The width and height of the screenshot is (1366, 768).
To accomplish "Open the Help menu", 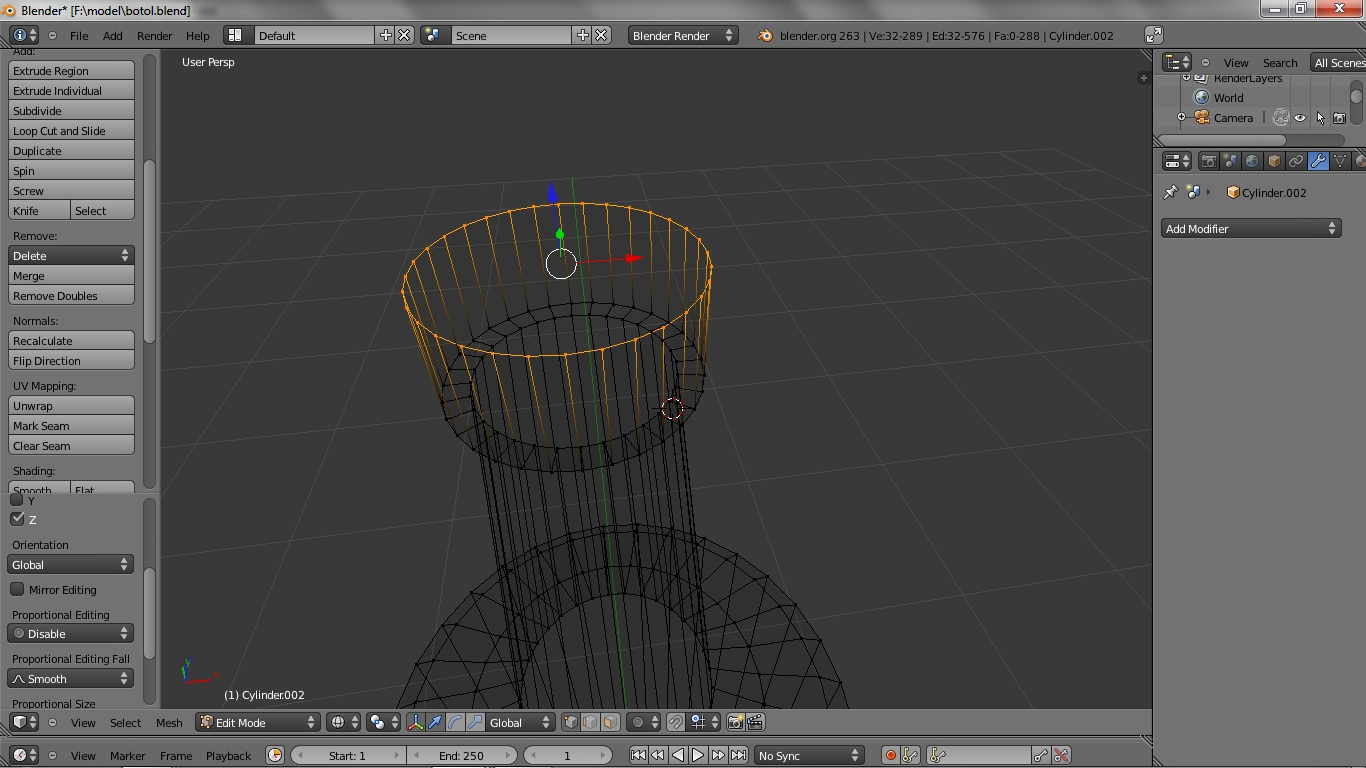I will (x=198, y=35).
